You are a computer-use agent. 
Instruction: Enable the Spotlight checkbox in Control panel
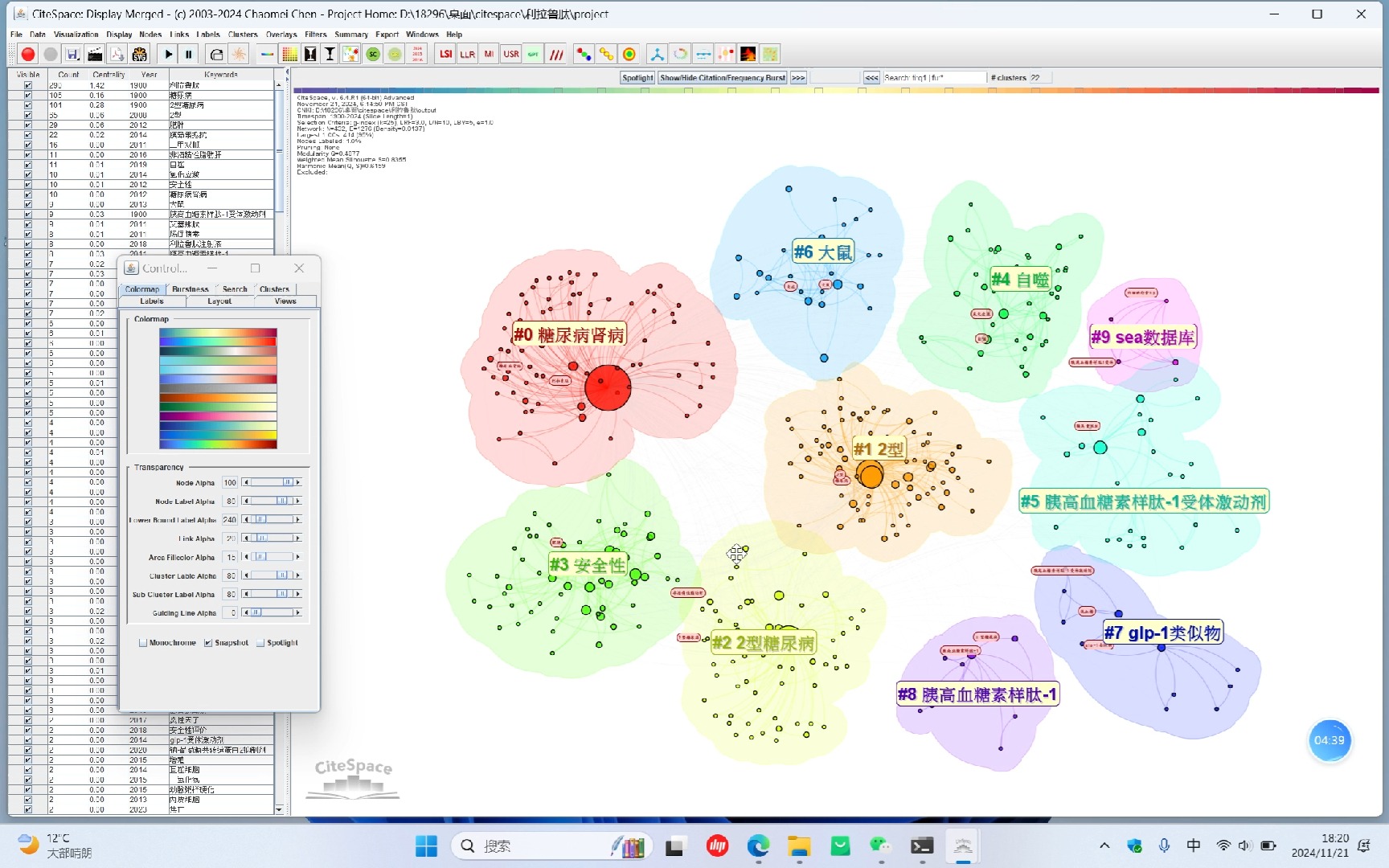tap(260, 643)
